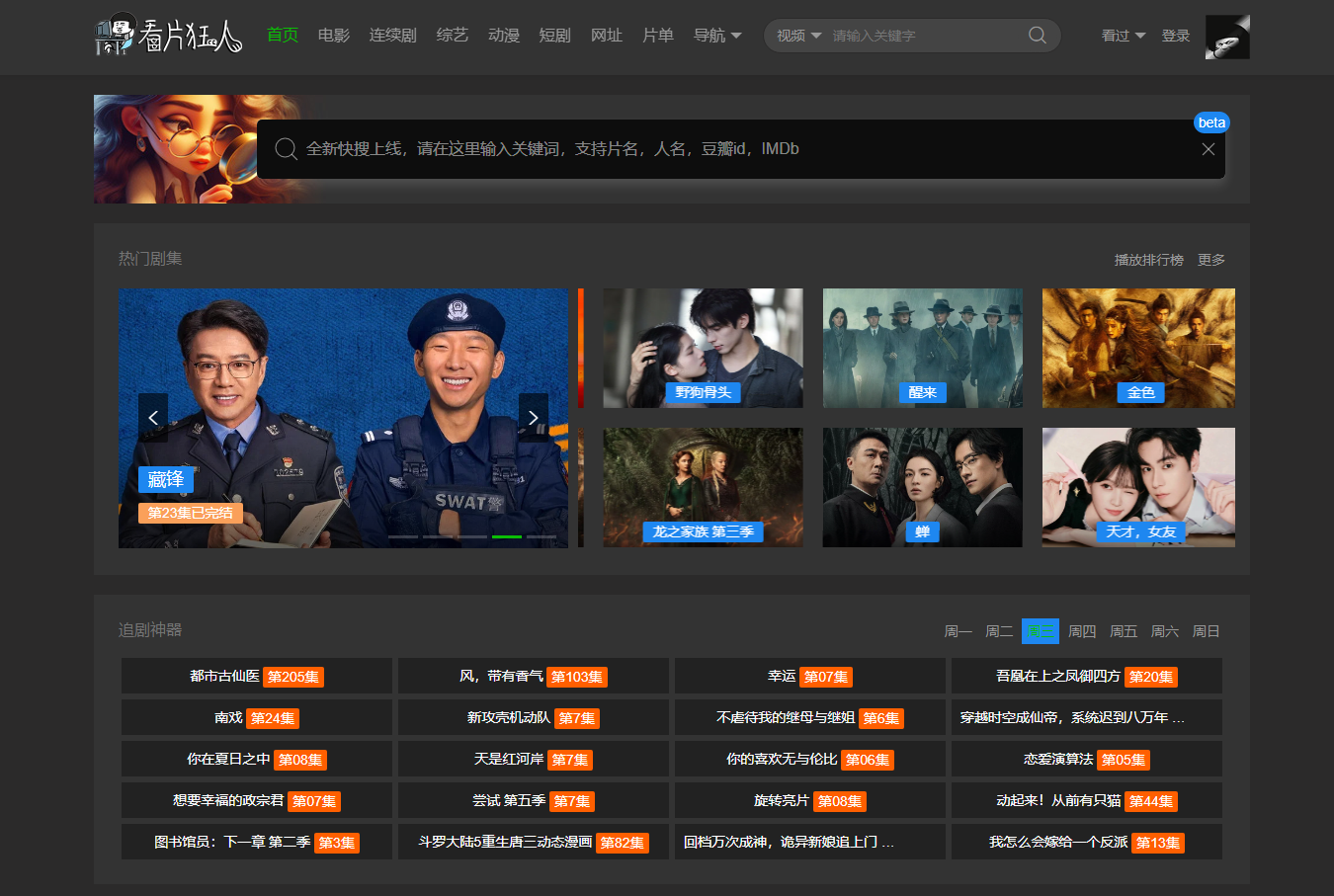The image size is (1334, 896).
Task: Click the magnifier icon in quick search bar
Action: pyautogui.click(x=286, y=149)
